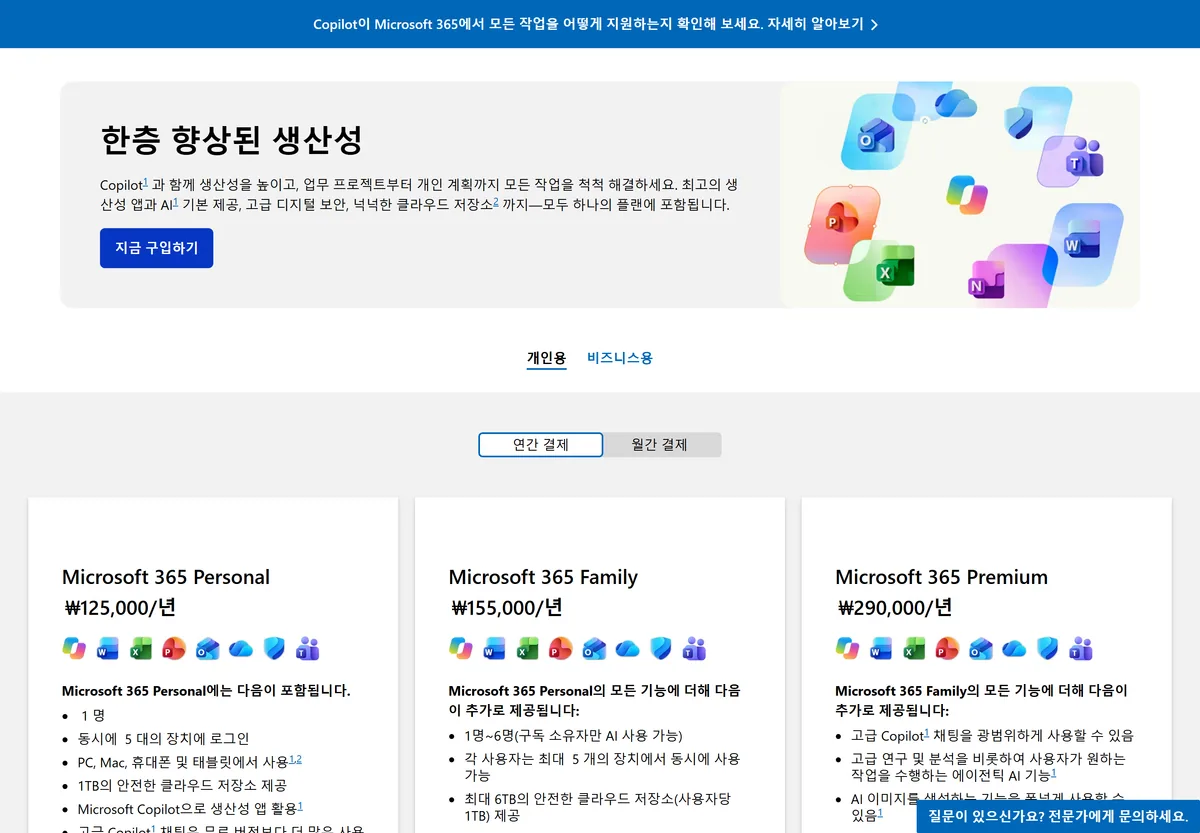Click the app collage image in the hero
The image size is (1200, 833).
point(960,195)
